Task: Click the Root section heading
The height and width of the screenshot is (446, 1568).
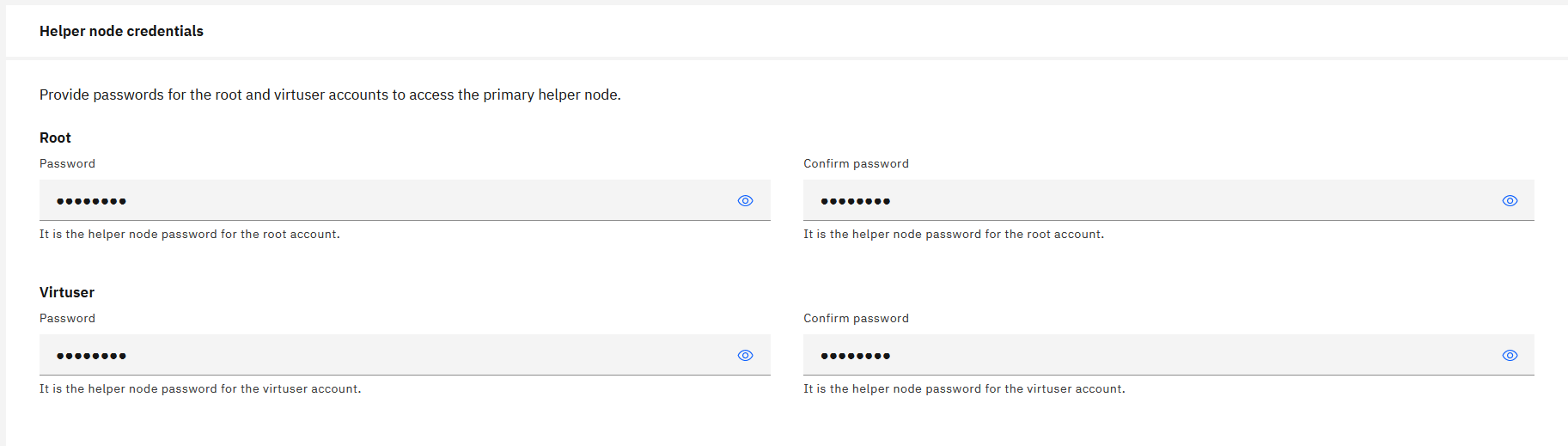Action: (x=55, y=137)
